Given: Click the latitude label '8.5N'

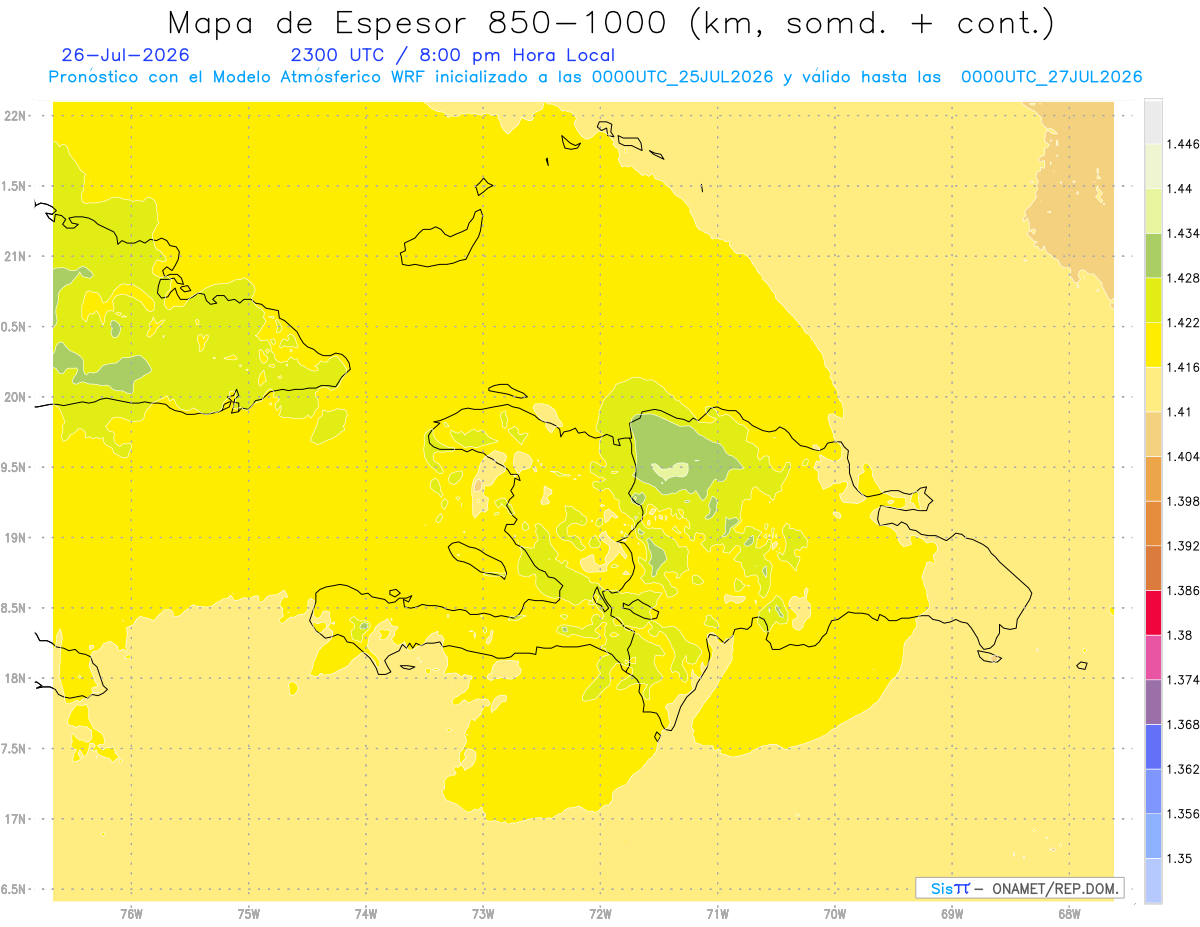Looking at the screenshot, I should [15, 608].
